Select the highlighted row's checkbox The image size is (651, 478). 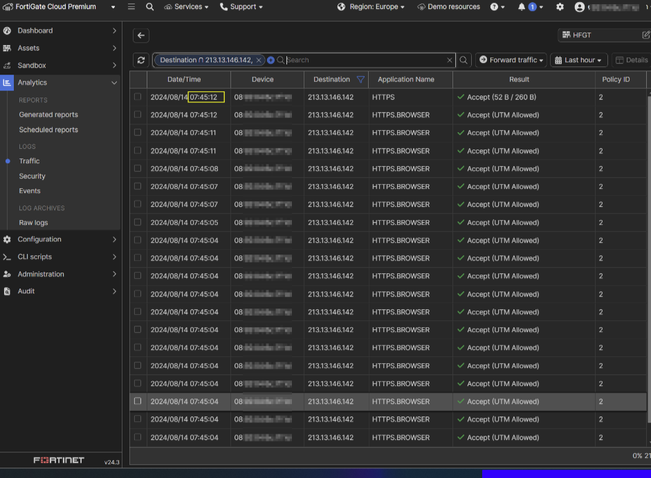[138, 401]
